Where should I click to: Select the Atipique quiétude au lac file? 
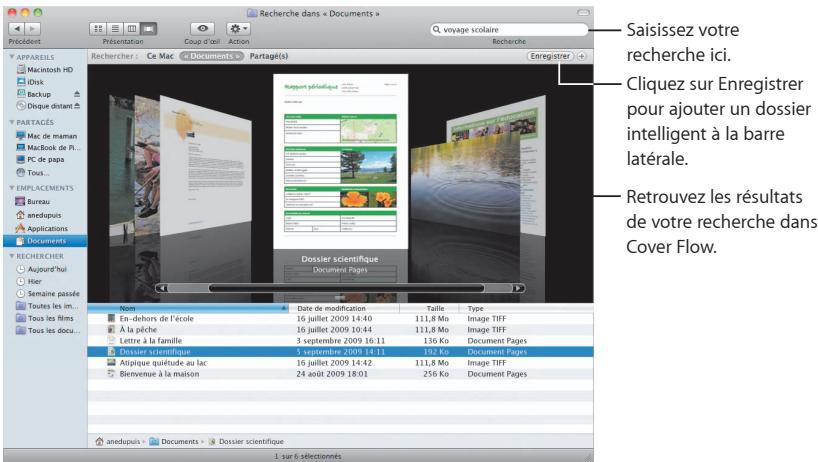[x=340, y=363]
